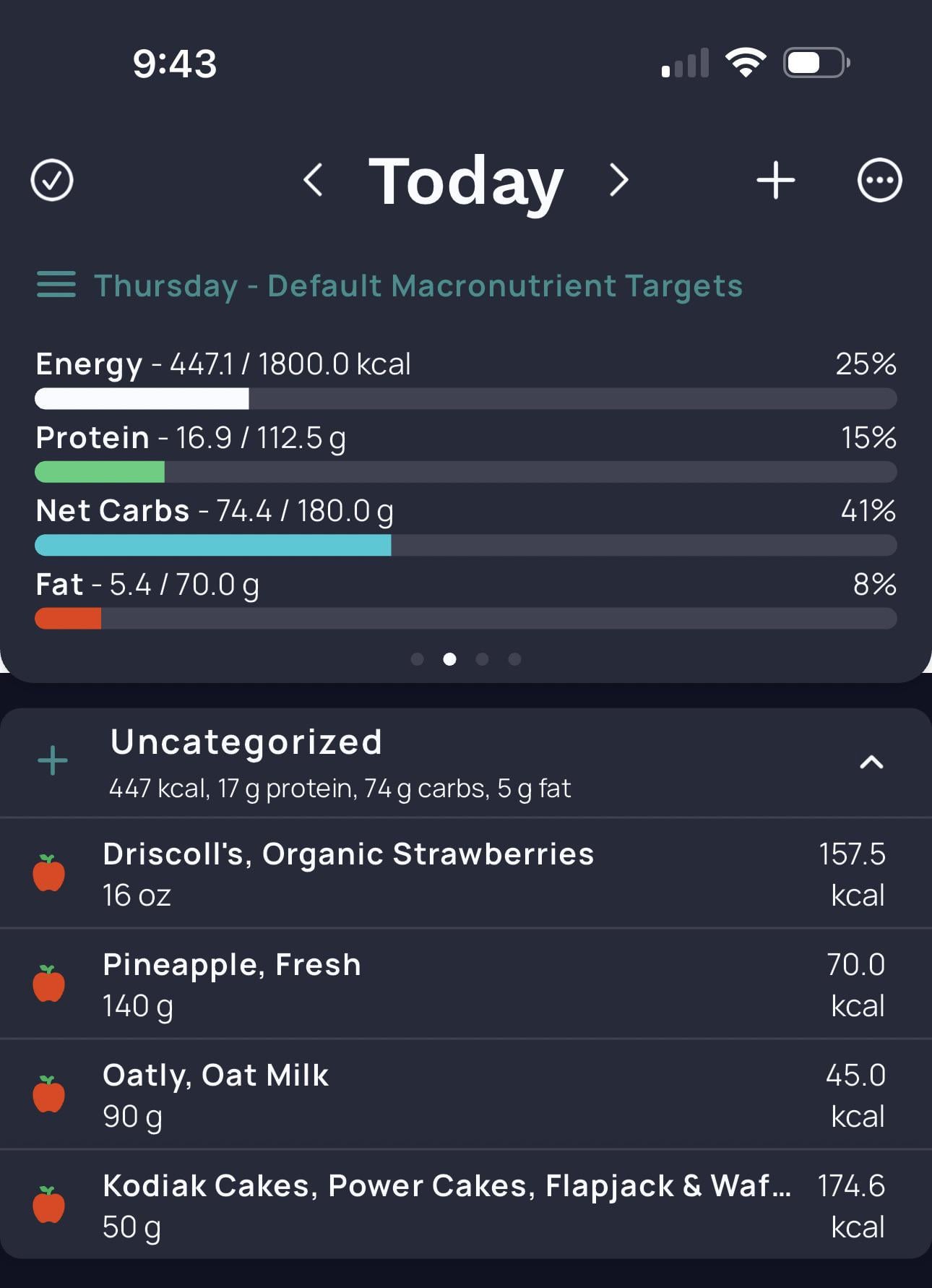Open Driscoll's Organic Strawberries entry
Screen dimensions: 932x1288
[466, 873]
